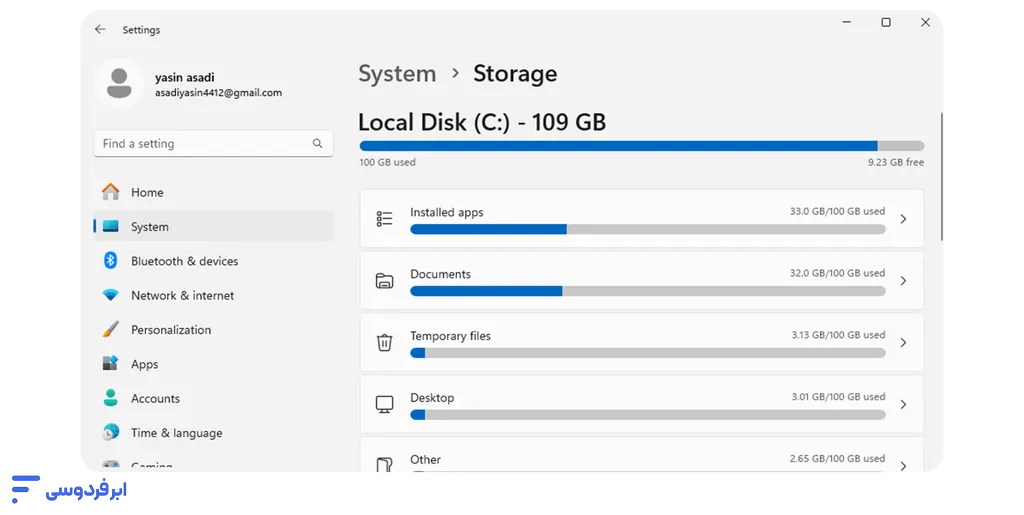The height and width of the screenshot is (515, 1024).
Task: Select Personalization in the sidebar
Action: coord(171,330)
